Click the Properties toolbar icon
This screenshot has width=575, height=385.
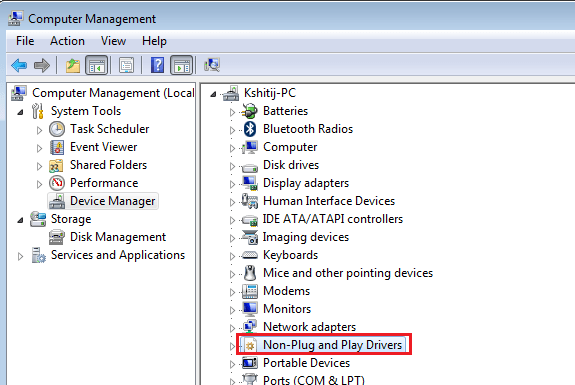point(127,66)
